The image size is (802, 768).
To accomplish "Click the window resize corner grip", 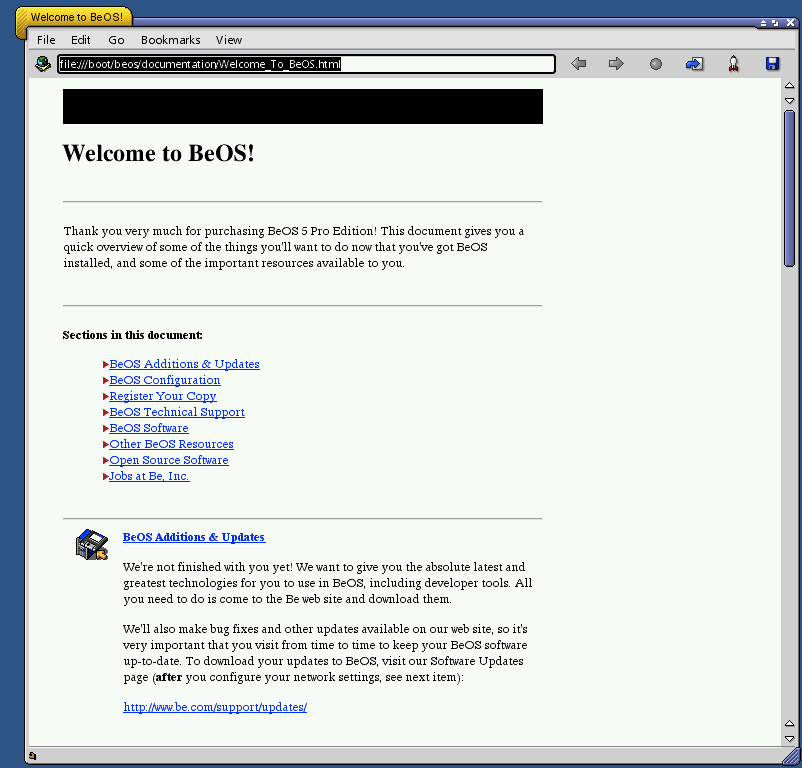I will click(790, 755).
